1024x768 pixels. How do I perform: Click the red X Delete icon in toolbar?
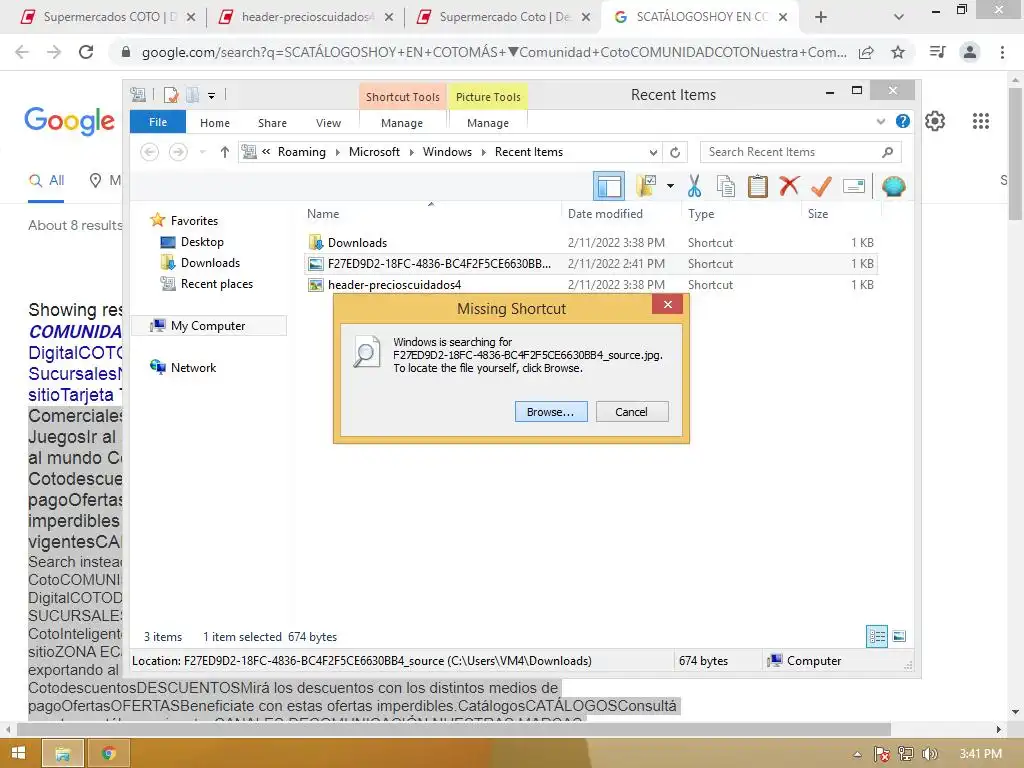pos(789,186)
